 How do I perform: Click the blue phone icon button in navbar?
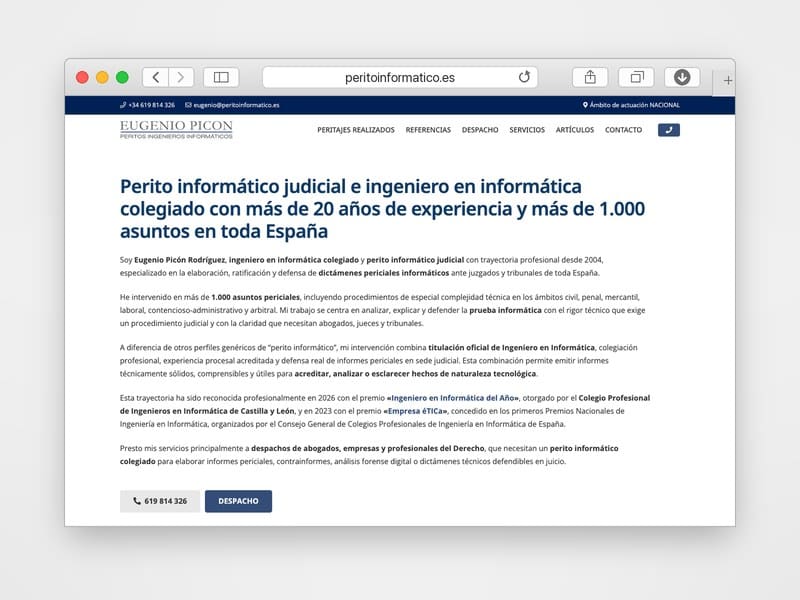[x=669, y=130]
